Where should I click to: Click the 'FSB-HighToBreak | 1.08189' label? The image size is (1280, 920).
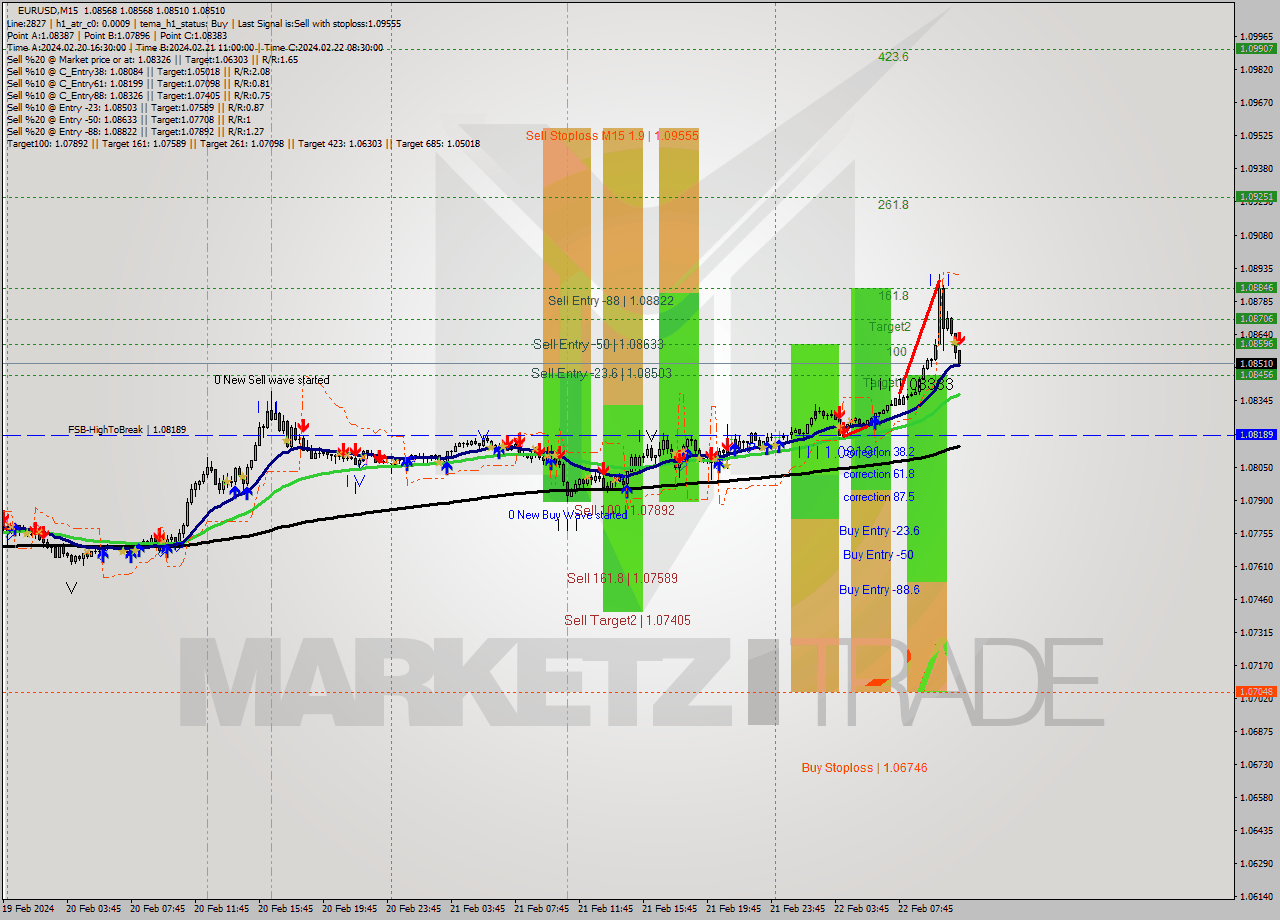[x=127, y=429]
